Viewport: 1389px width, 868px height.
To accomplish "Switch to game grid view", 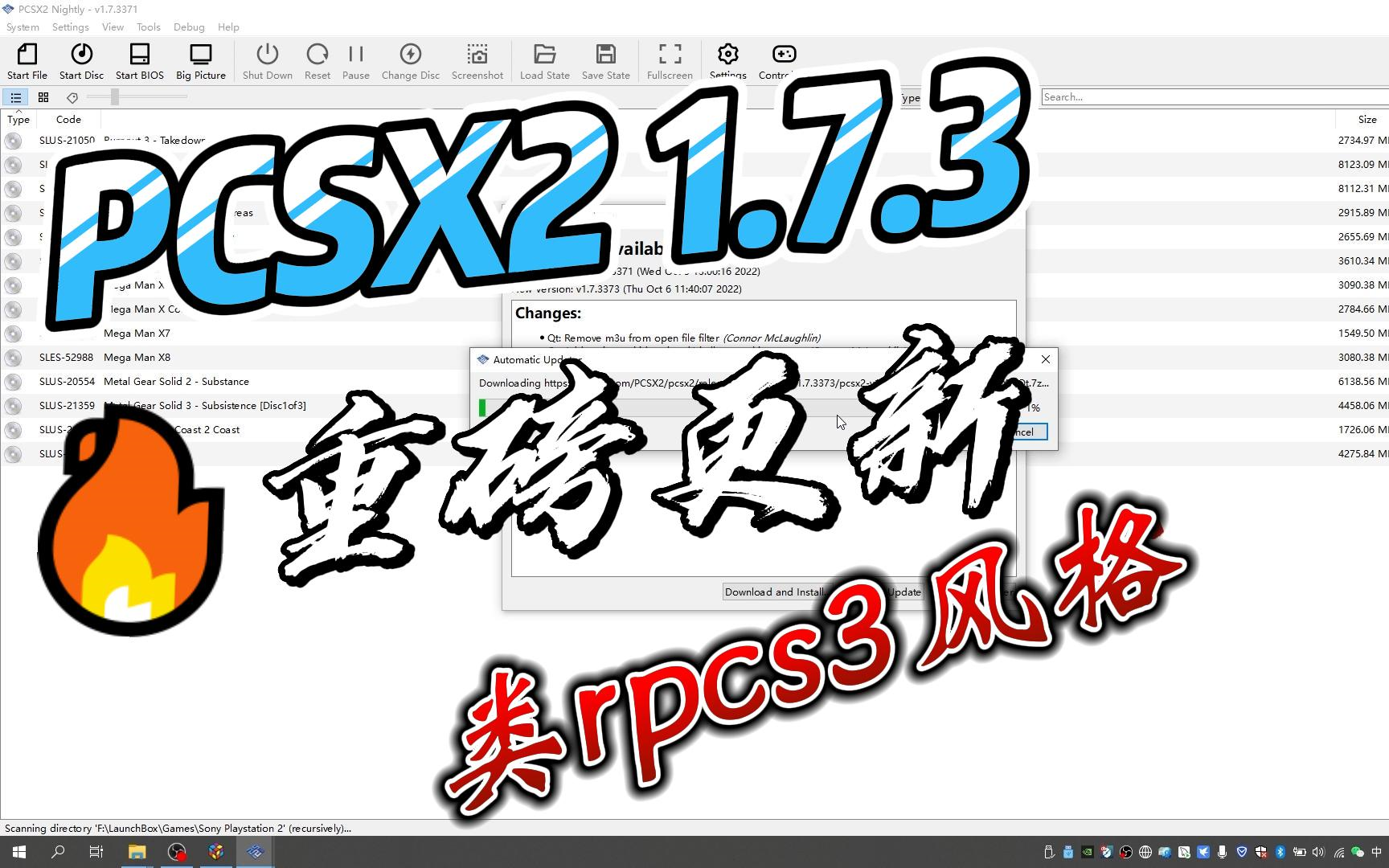I will 43,97.
